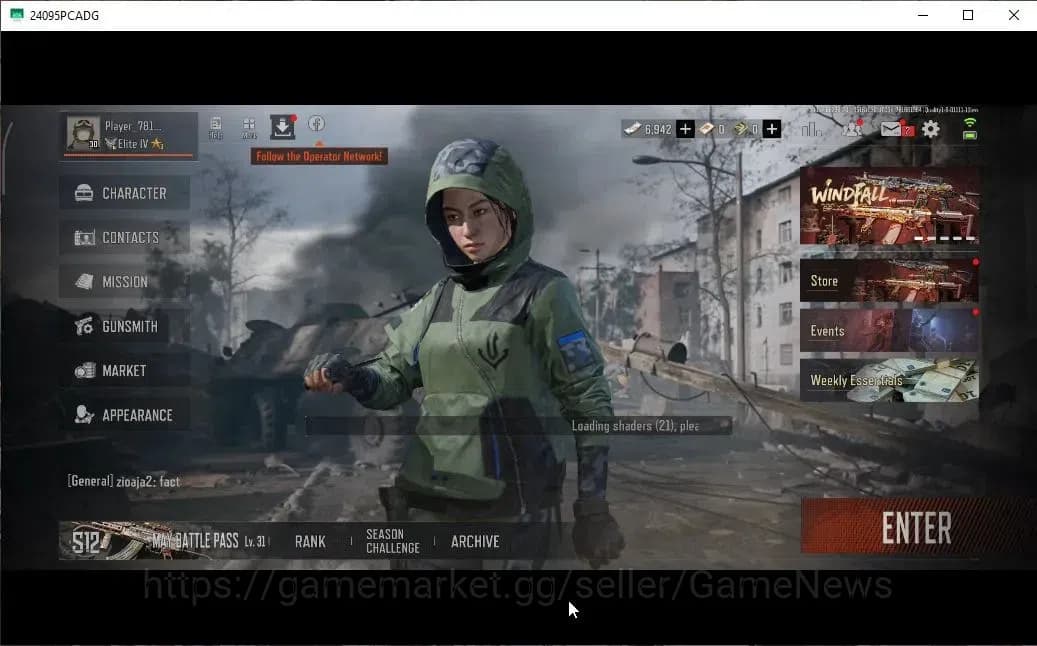Open the MARKET menu
Image resolution: width=1037 pixels, height=646 pixels.
pyautogui.click(x=124, y=370)
